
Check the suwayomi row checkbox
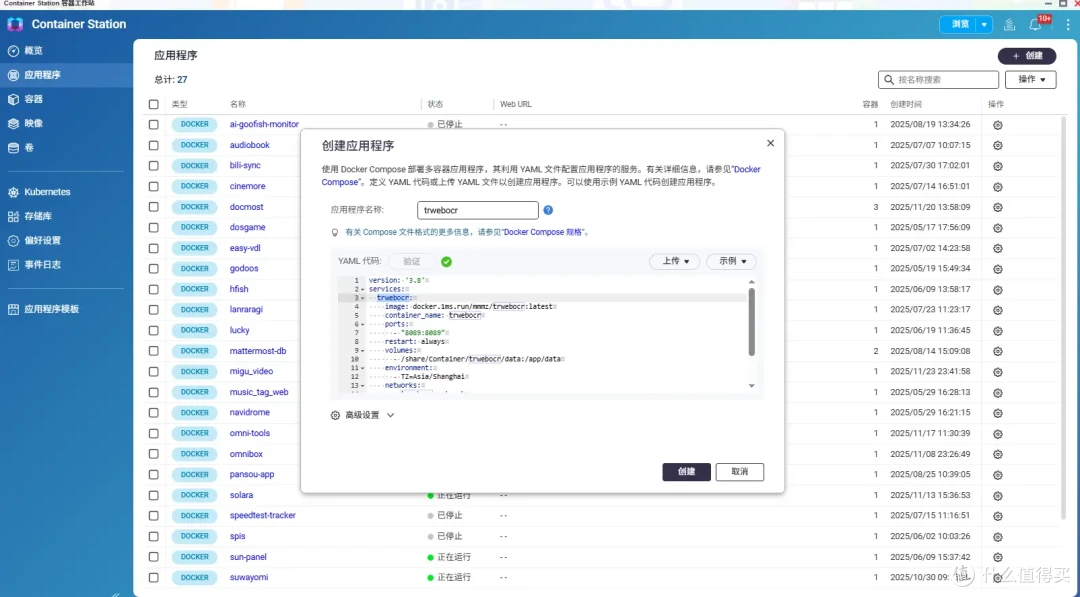(x=154, y=578)
